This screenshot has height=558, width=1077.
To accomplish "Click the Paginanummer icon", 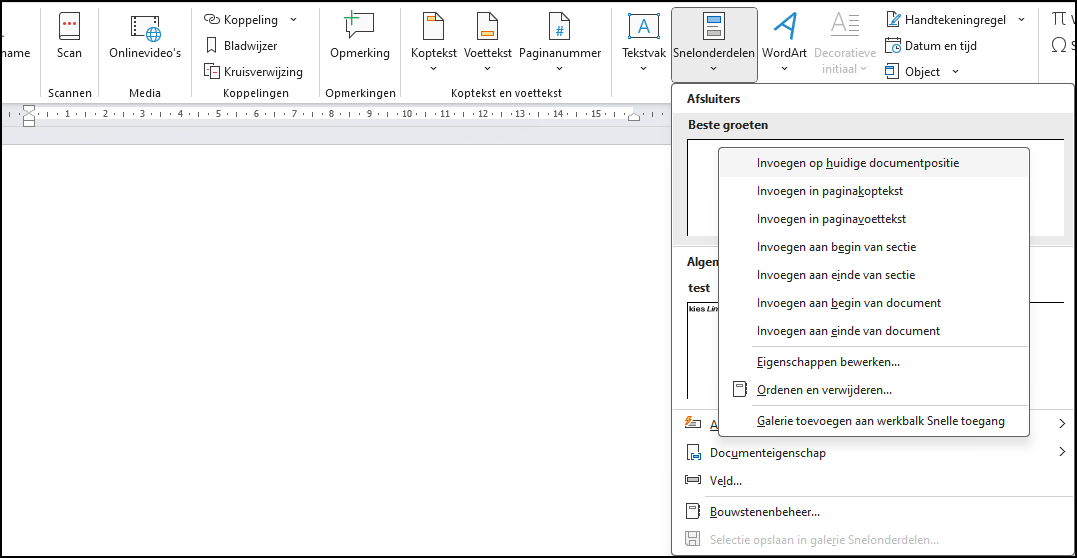I will [559, 26].
